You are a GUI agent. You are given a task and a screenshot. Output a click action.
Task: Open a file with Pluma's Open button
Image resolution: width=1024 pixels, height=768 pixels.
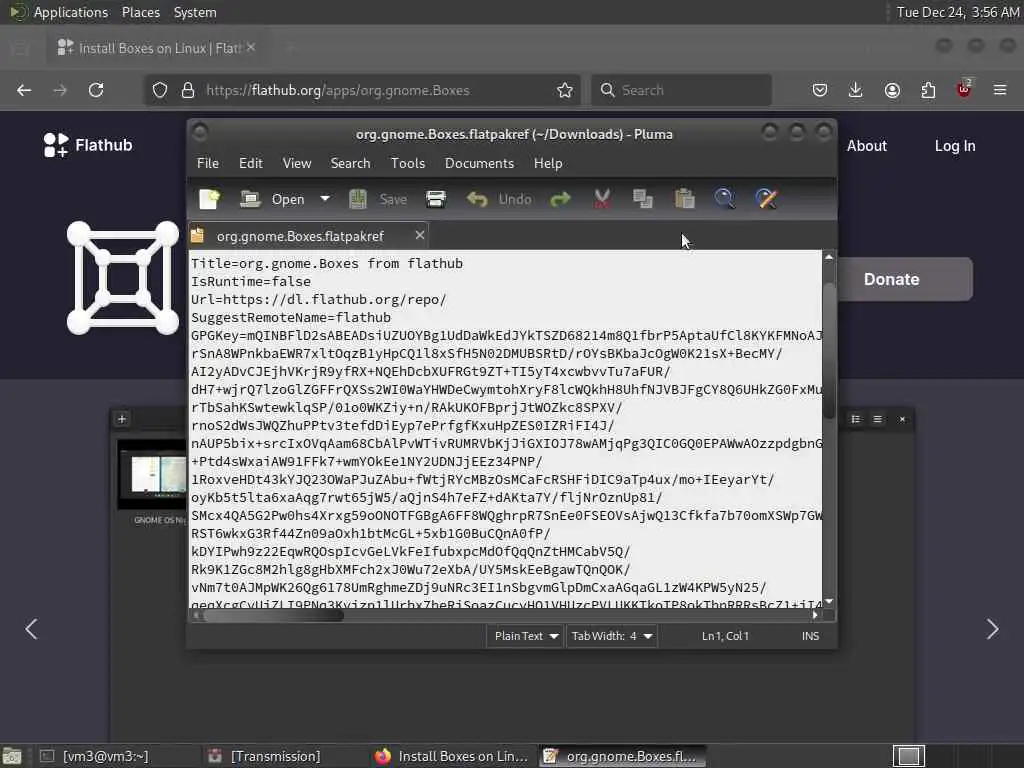[x=272, y=199]
